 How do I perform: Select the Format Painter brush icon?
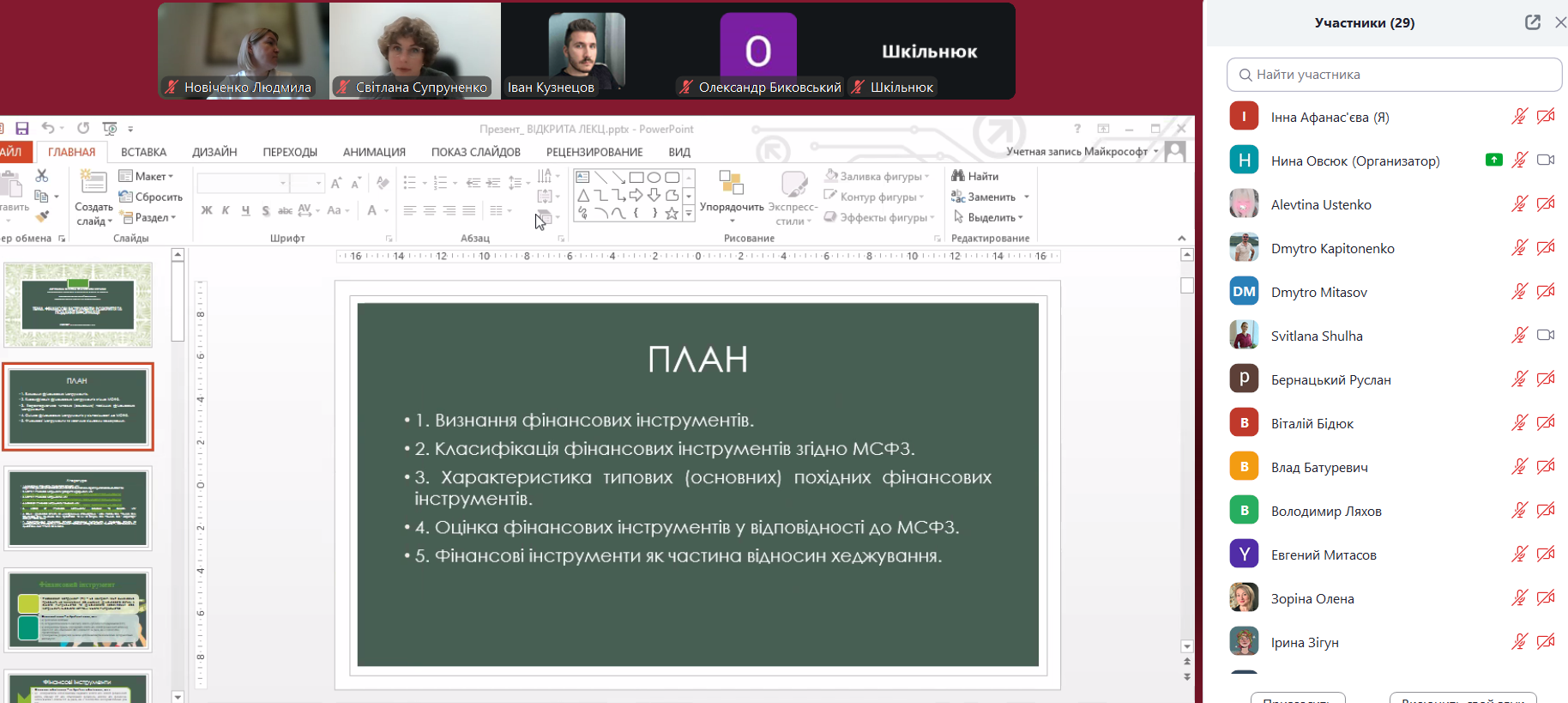(41, 216)
